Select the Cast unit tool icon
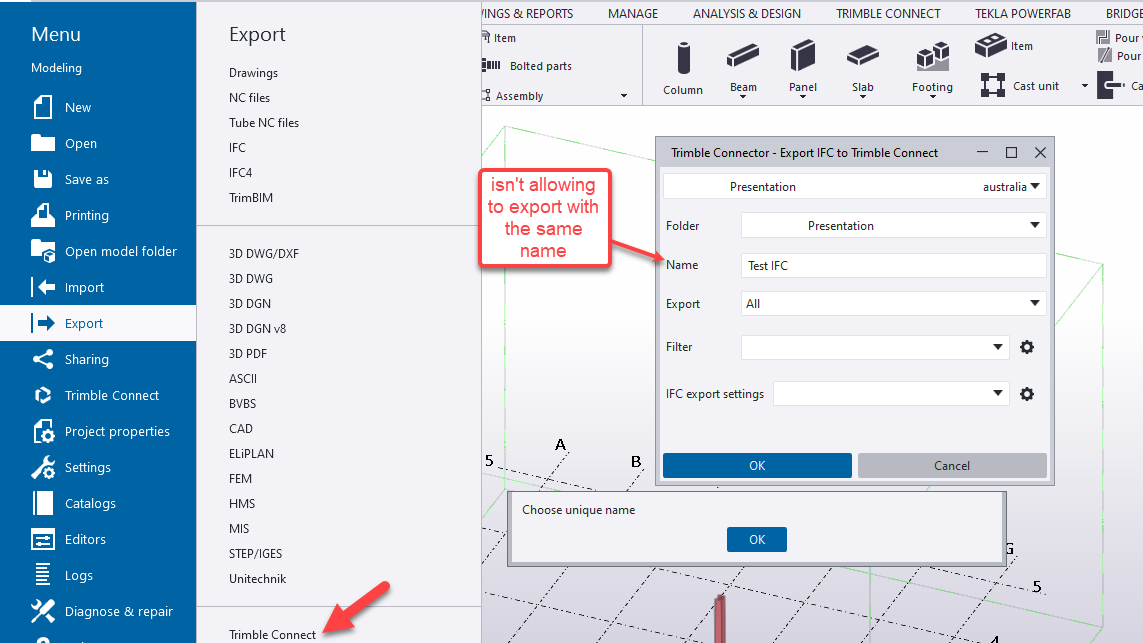This screenshot has height=643, width=1143. (993, 85)
